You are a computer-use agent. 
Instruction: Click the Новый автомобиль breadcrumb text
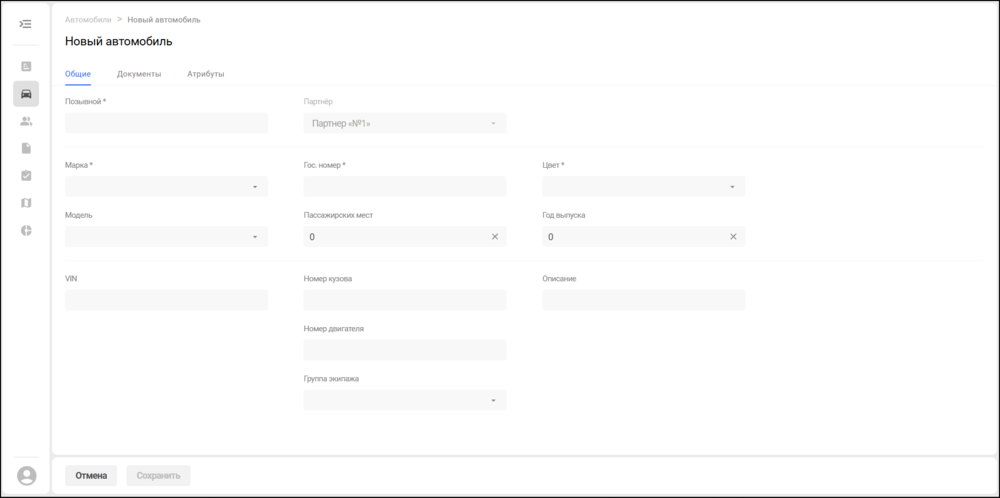(x=164, y=20)
